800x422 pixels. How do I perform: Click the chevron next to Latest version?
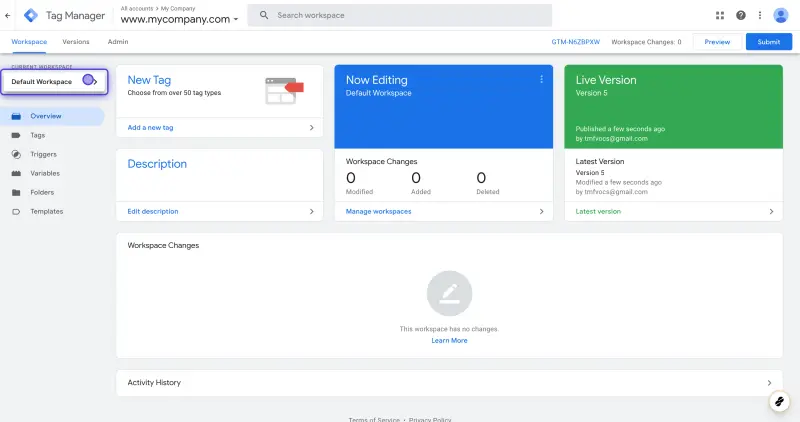click(771, 211)
